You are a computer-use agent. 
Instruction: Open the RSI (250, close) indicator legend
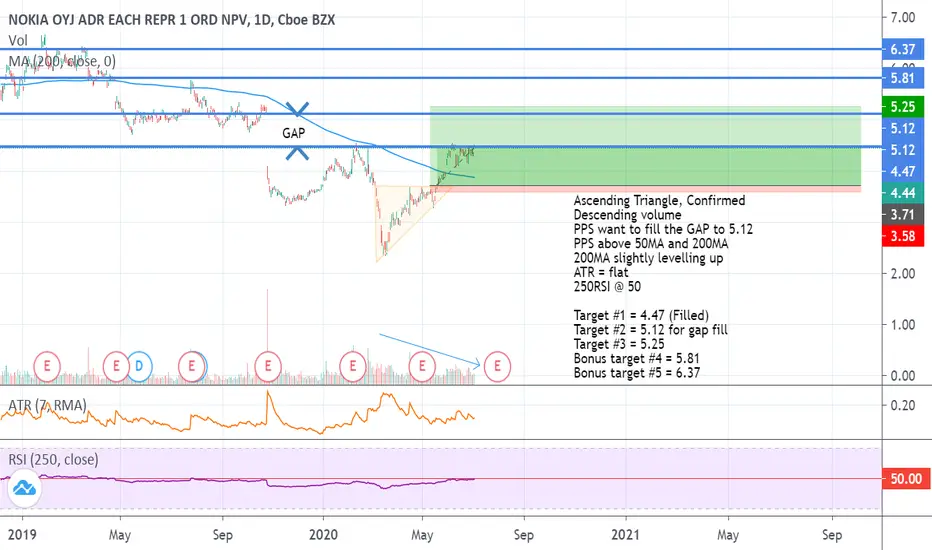53,459
